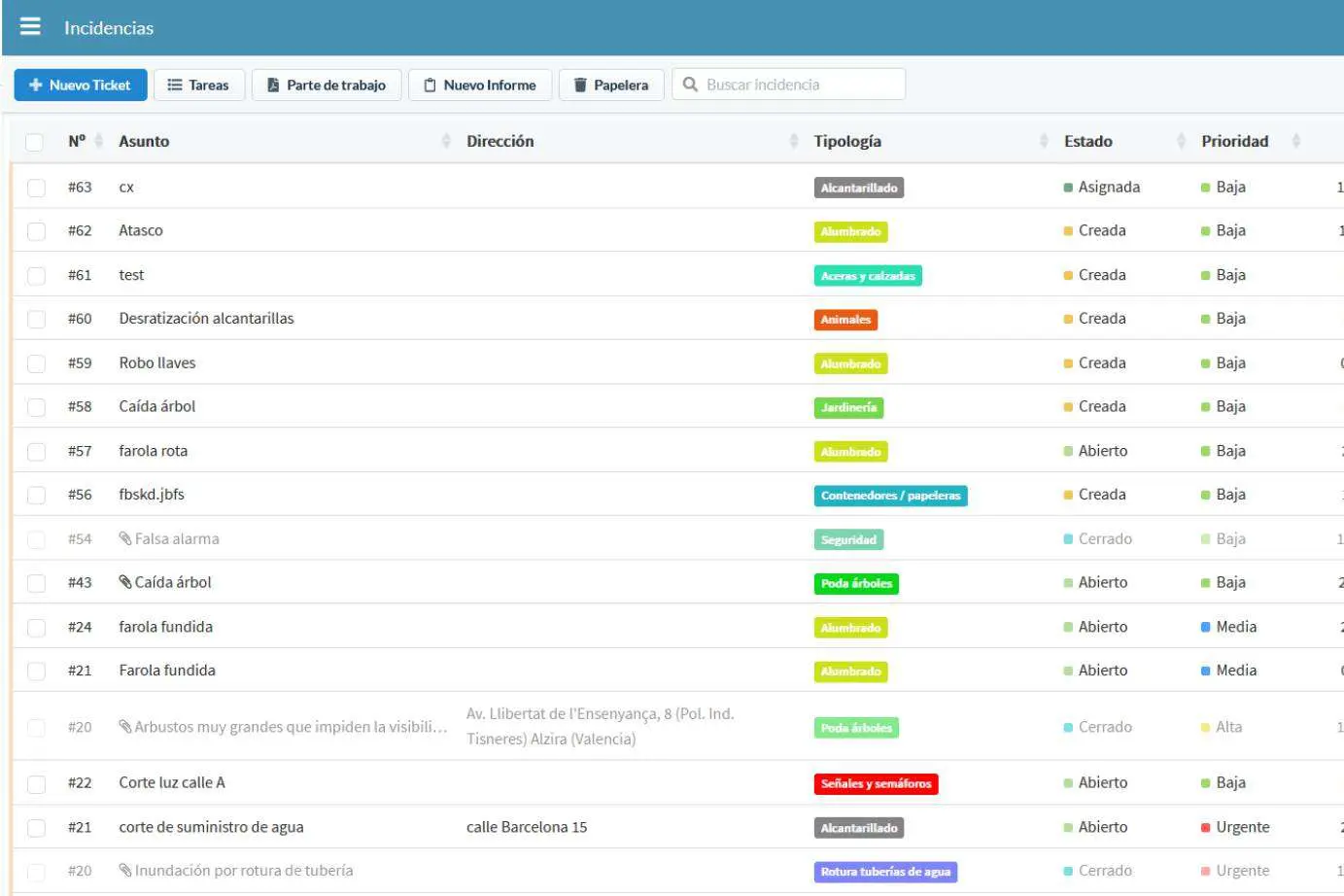Open the hamburger menu icon

point(30,26)
